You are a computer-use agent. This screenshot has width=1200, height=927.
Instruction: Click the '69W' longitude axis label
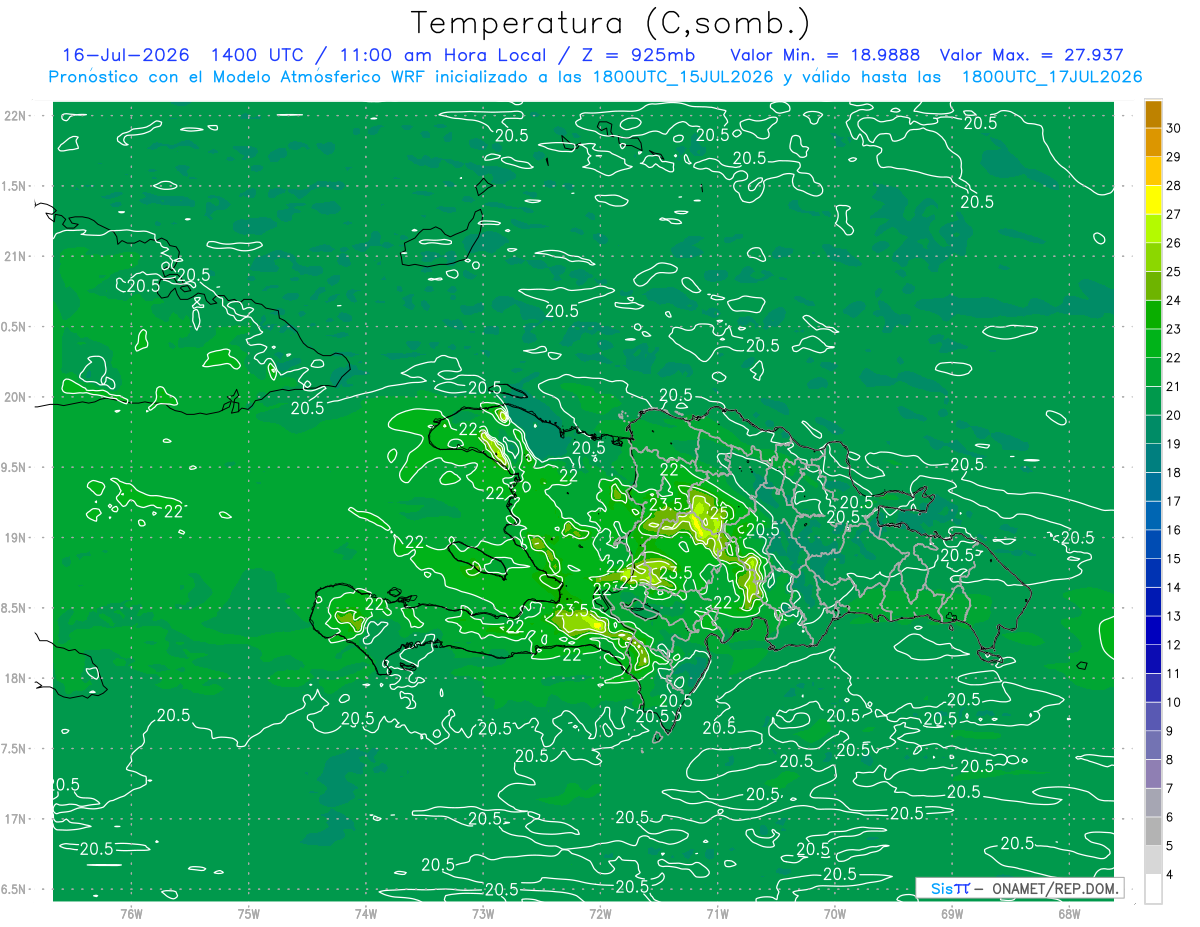tap(952, 913)
